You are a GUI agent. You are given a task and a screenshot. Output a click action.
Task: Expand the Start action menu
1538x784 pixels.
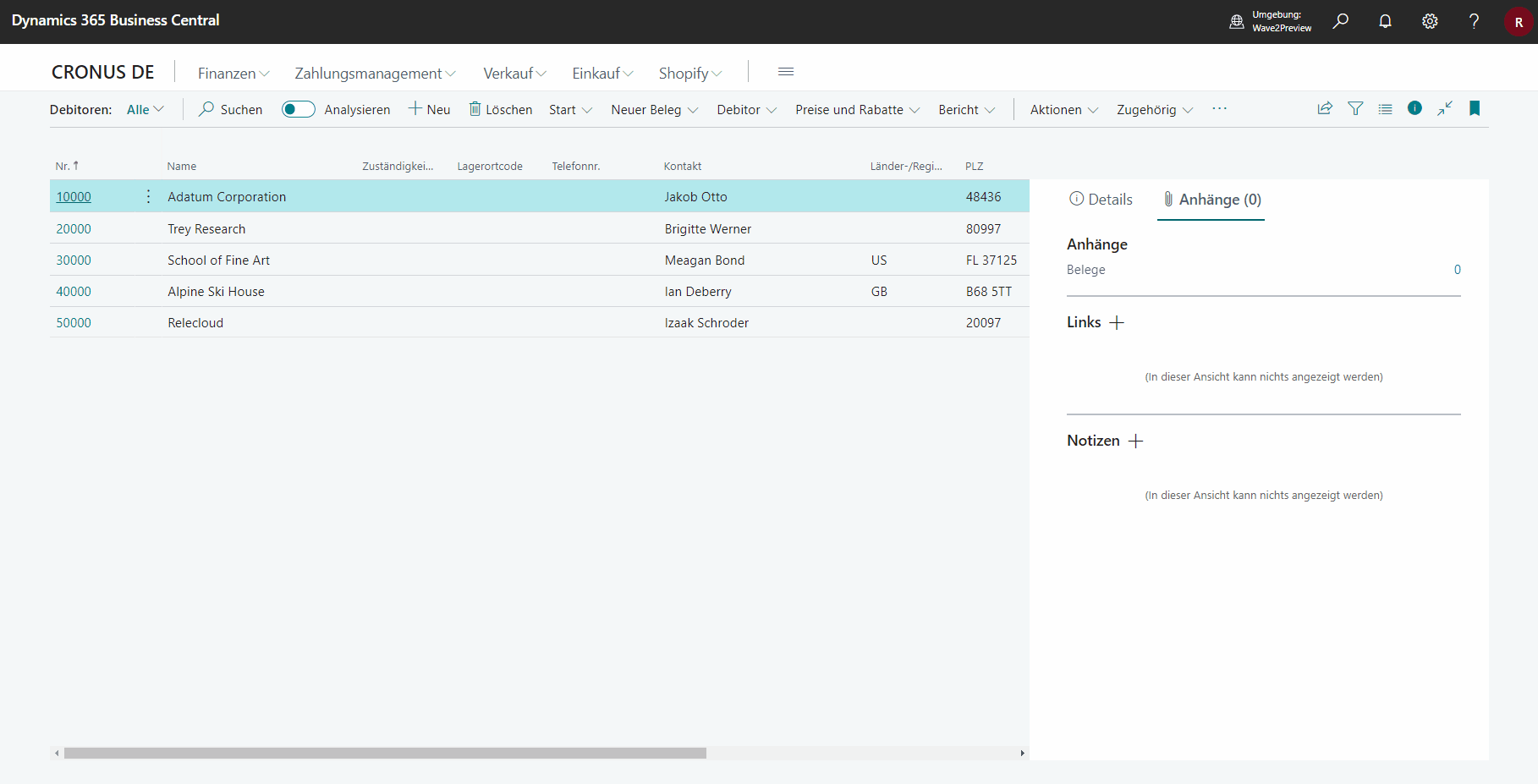570,109
